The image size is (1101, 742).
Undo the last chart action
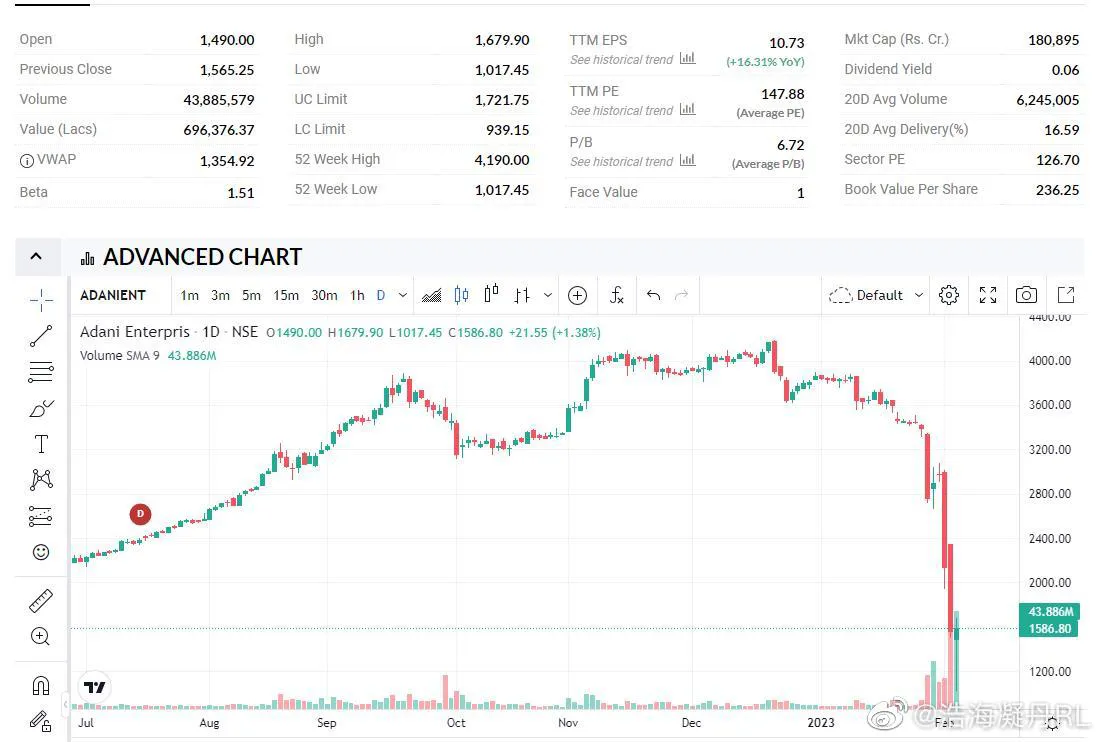tap(653, 296)
